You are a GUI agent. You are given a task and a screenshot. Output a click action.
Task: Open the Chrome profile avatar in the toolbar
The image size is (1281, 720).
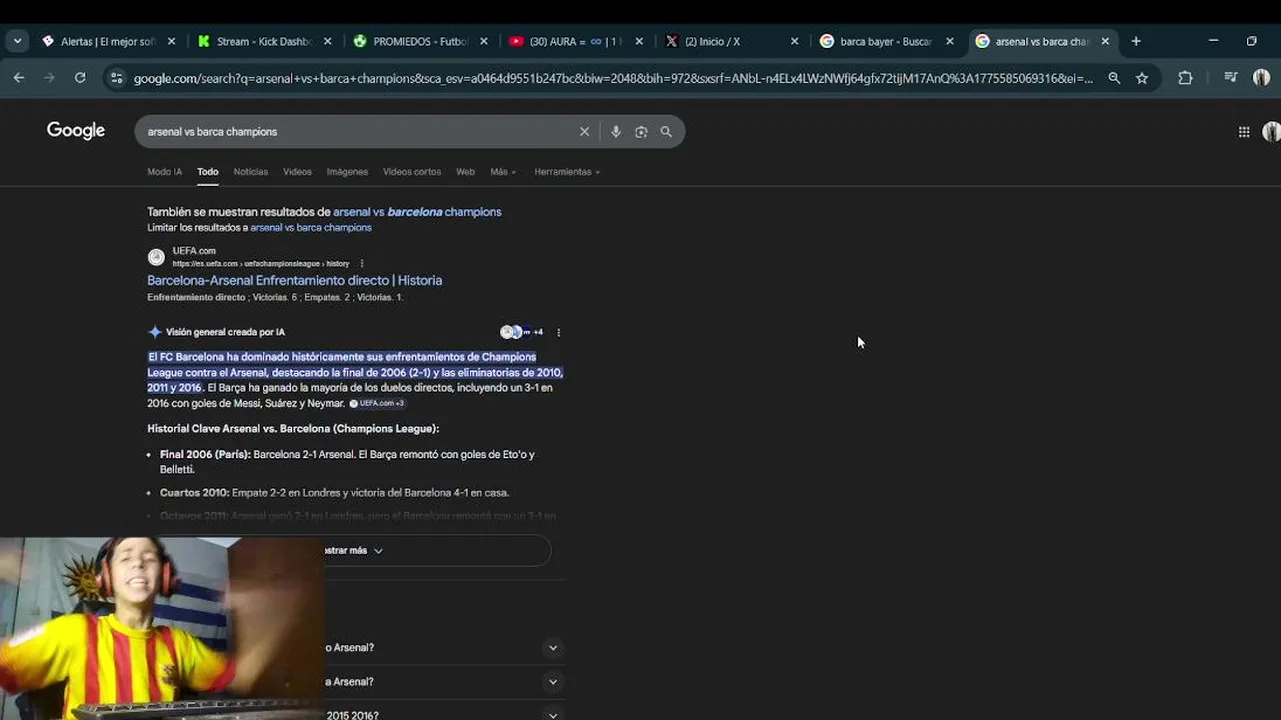[x=1262, y=78]
